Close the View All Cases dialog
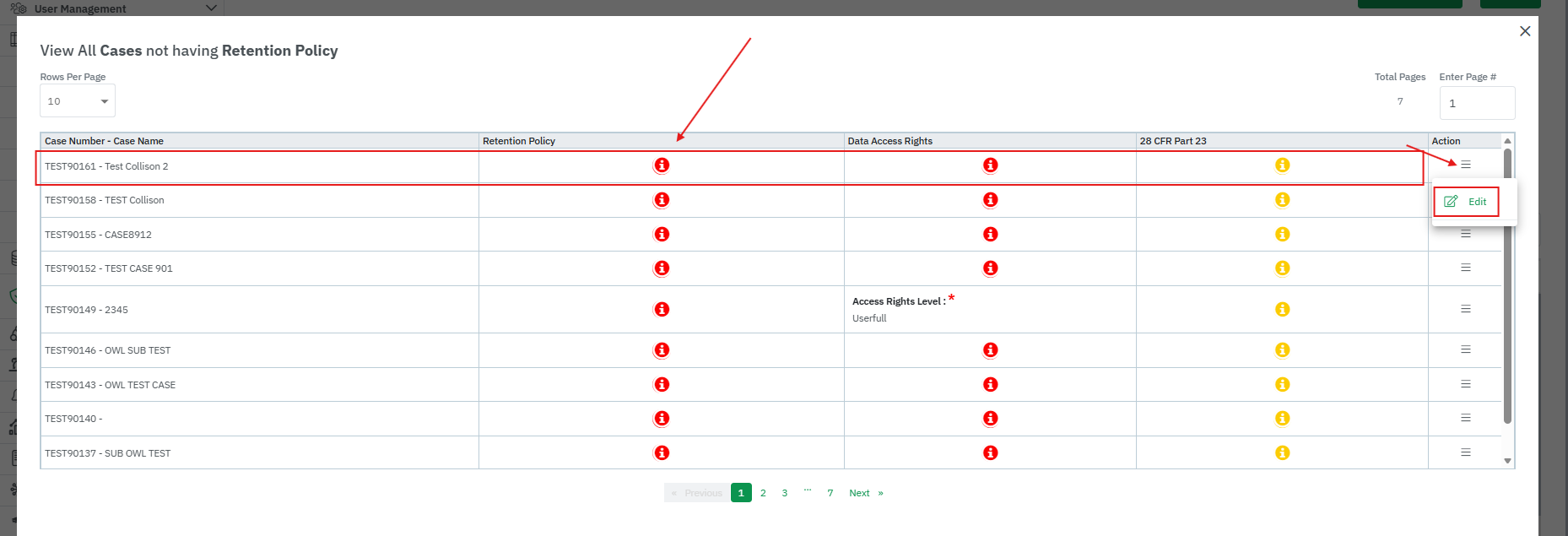Viewport: 1568px width, 536px height. [1525, 31]
